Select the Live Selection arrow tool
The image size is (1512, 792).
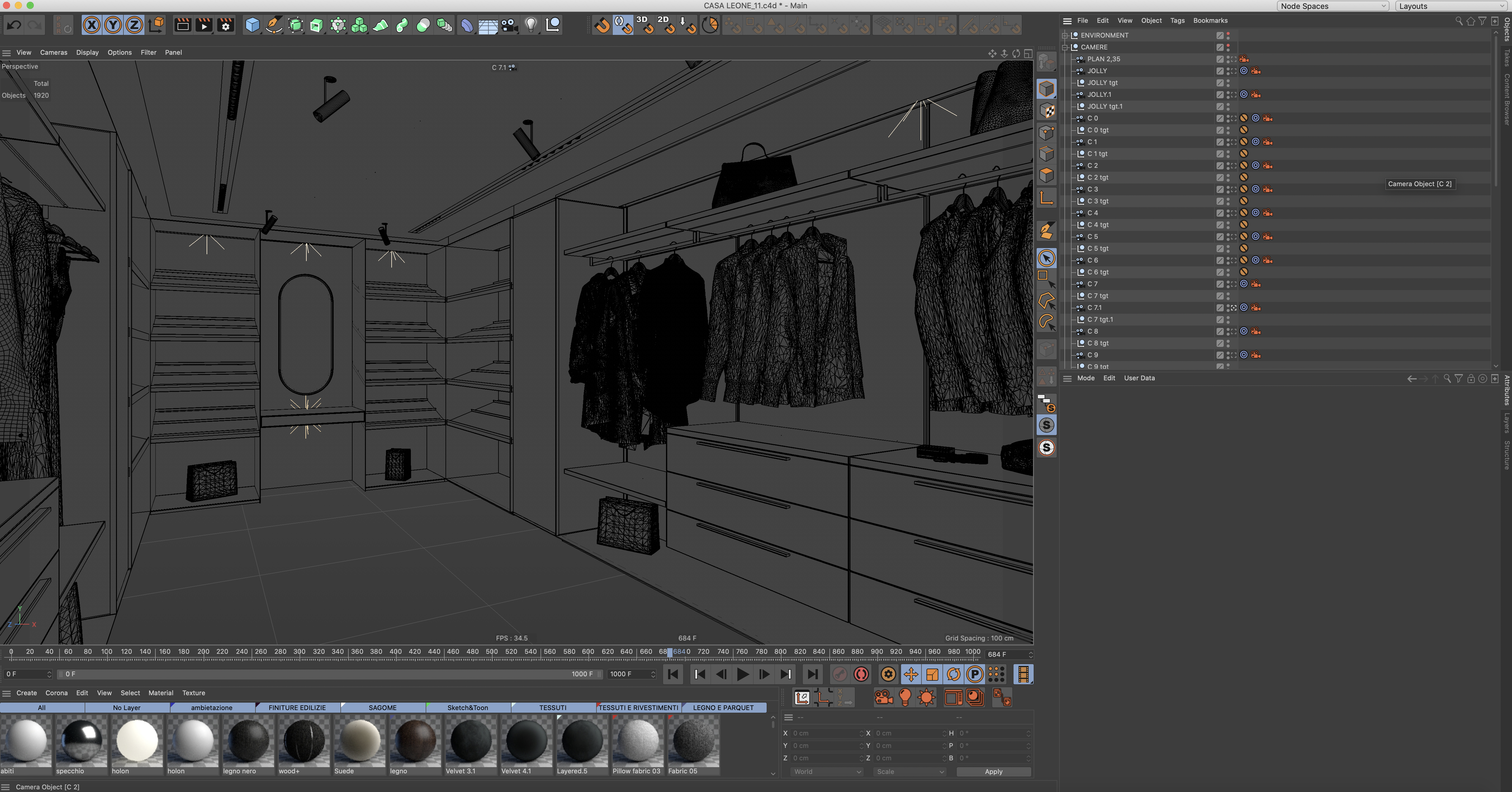[x=1046, y=258]
